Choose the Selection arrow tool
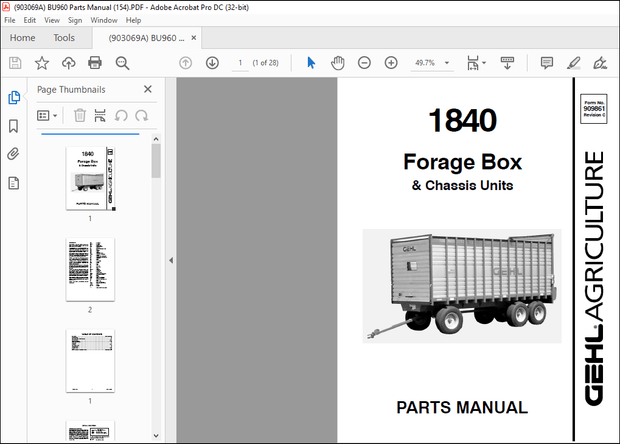This screenshot has width=620, height=444. (x=311, y=63)
